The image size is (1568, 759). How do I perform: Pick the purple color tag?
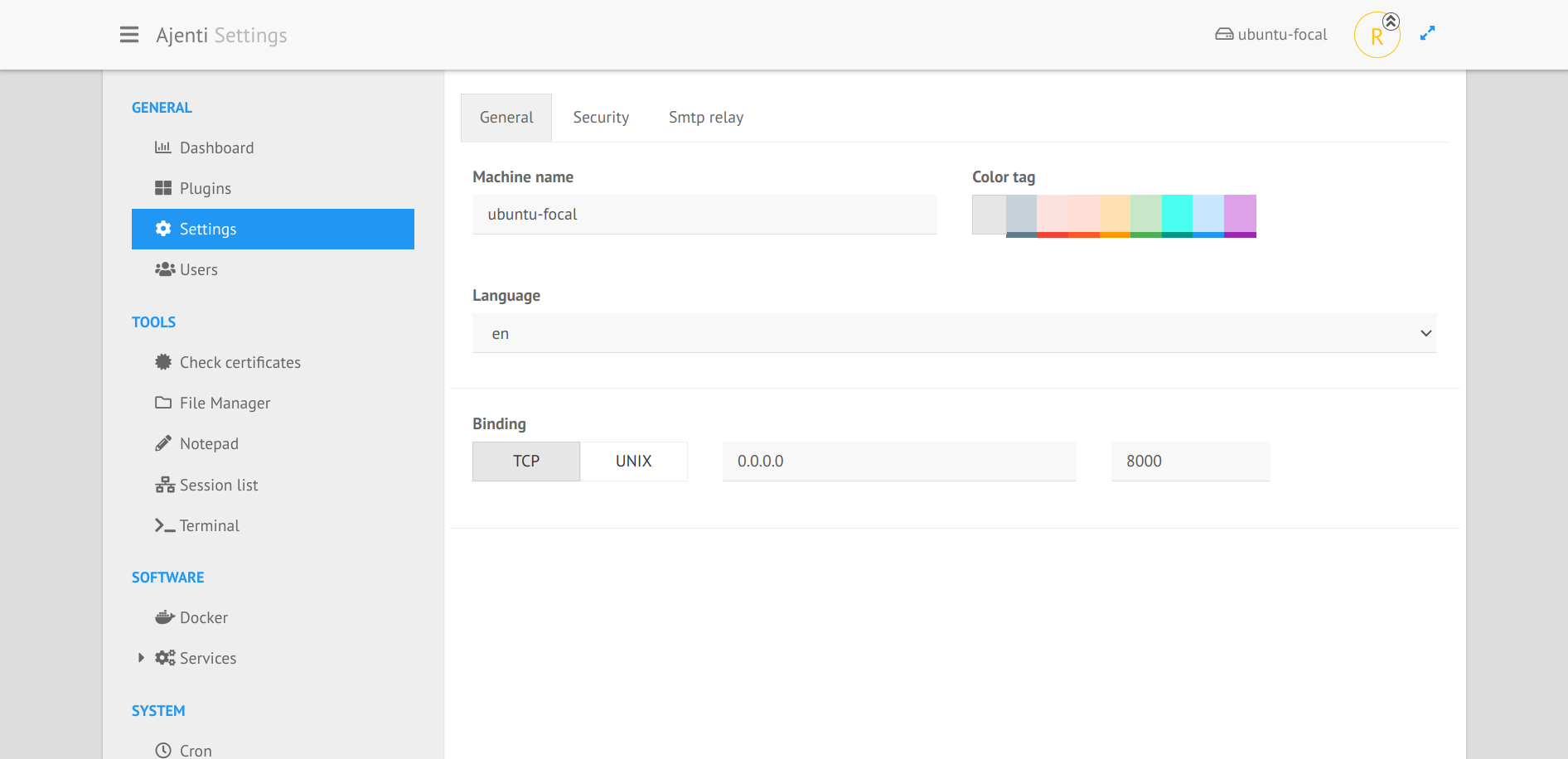(x=1240, y=215)
